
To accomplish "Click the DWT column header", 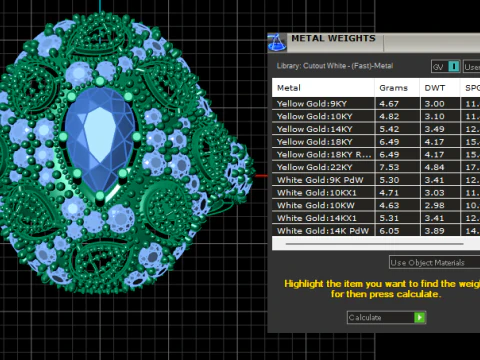I will click(x=440, y=88).
